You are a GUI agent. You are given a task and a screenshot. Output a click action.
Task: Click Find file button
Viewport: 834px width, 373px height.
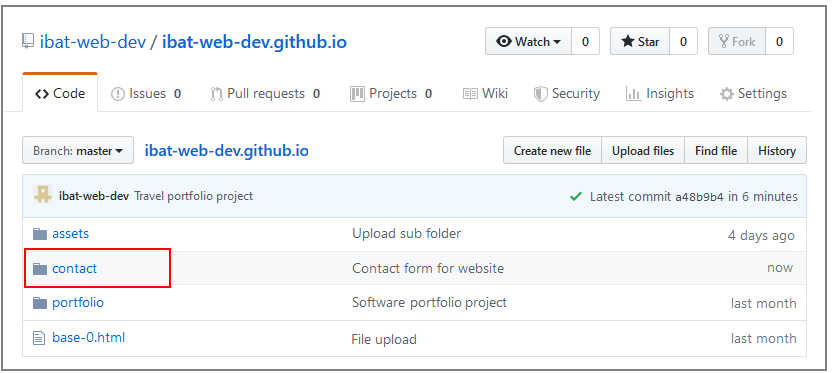pos(716,151)
